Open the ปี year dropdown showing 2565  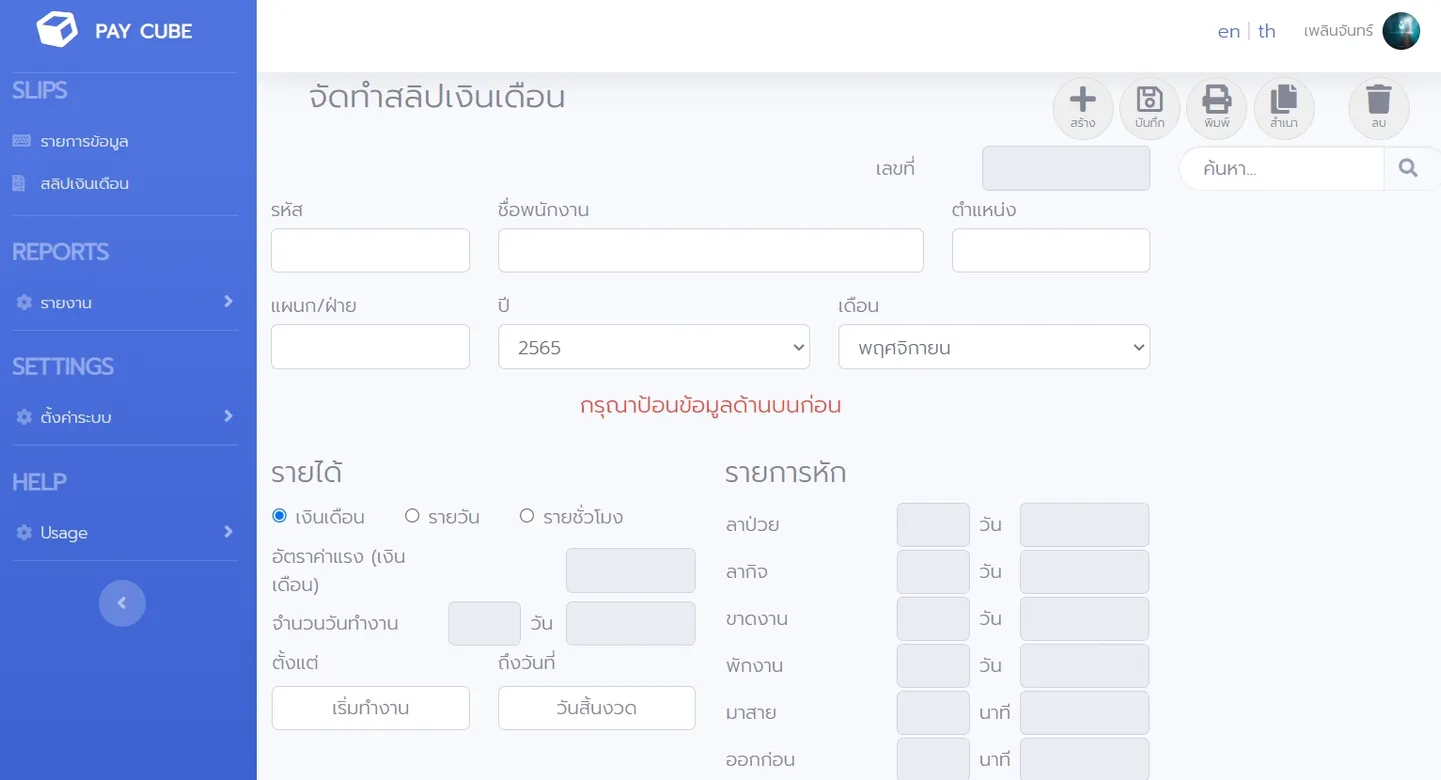pyautogui.click(x=654, y=347)
